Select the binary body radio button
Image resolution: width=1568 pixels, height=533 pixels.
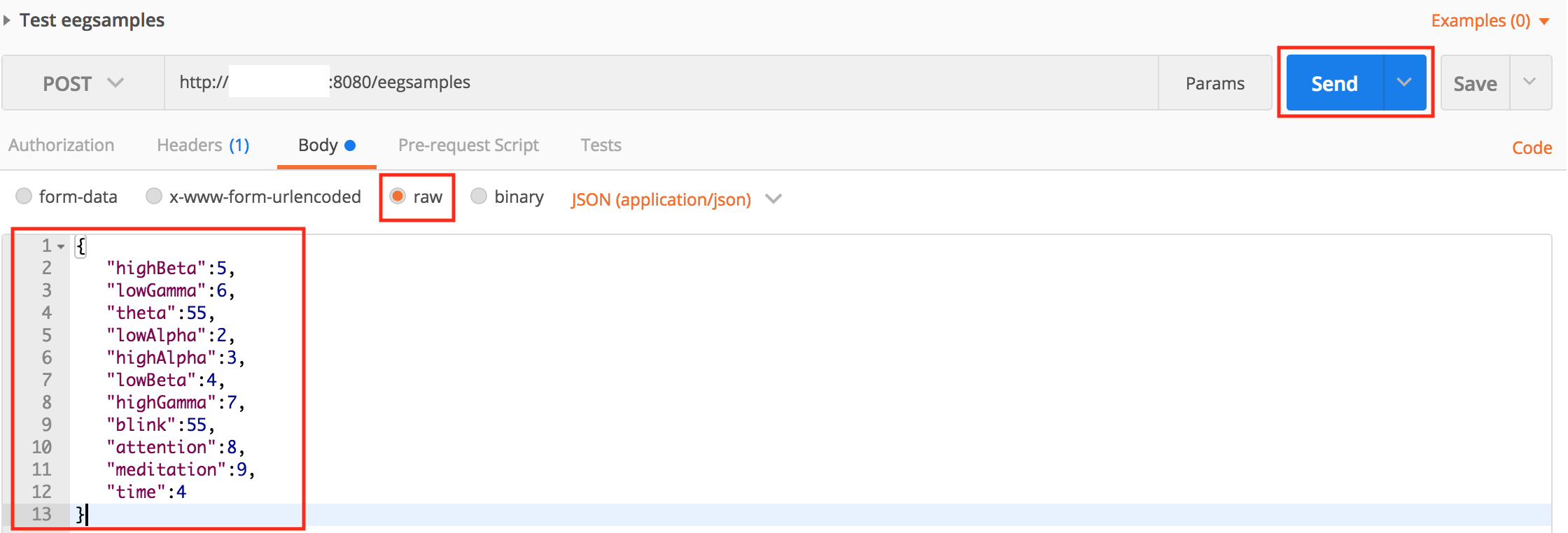(479, 197)
